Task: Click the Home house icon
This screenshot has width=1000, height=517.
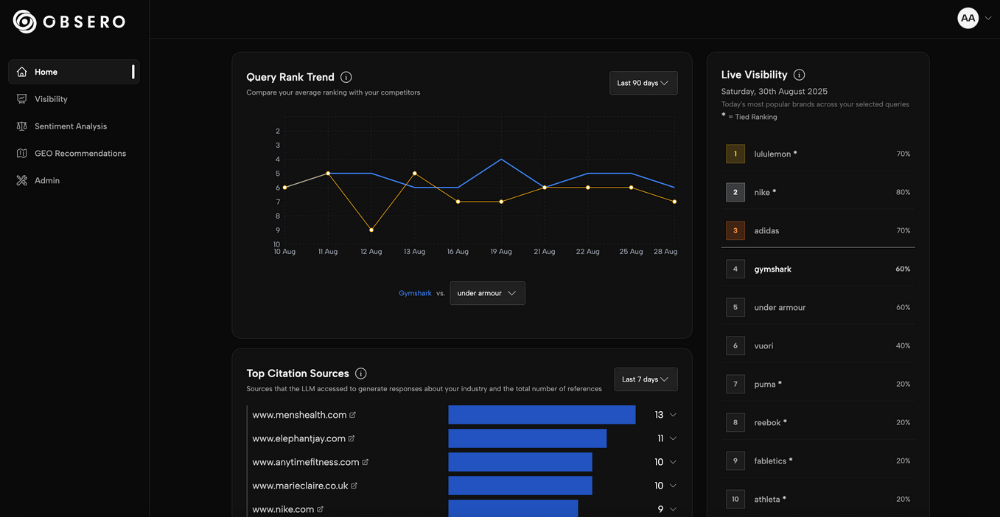Action: click(22, 72)
